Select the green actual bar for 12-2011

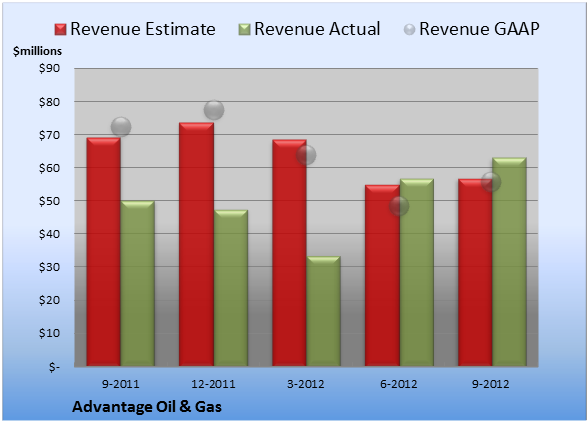231,288
